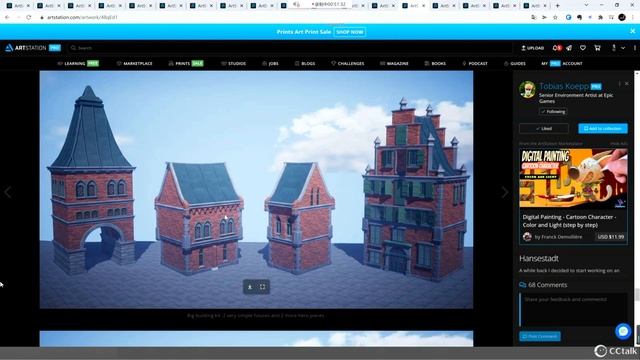Open the Magazine menu
This screenshot has height=360, width=640.
point(394,63)
